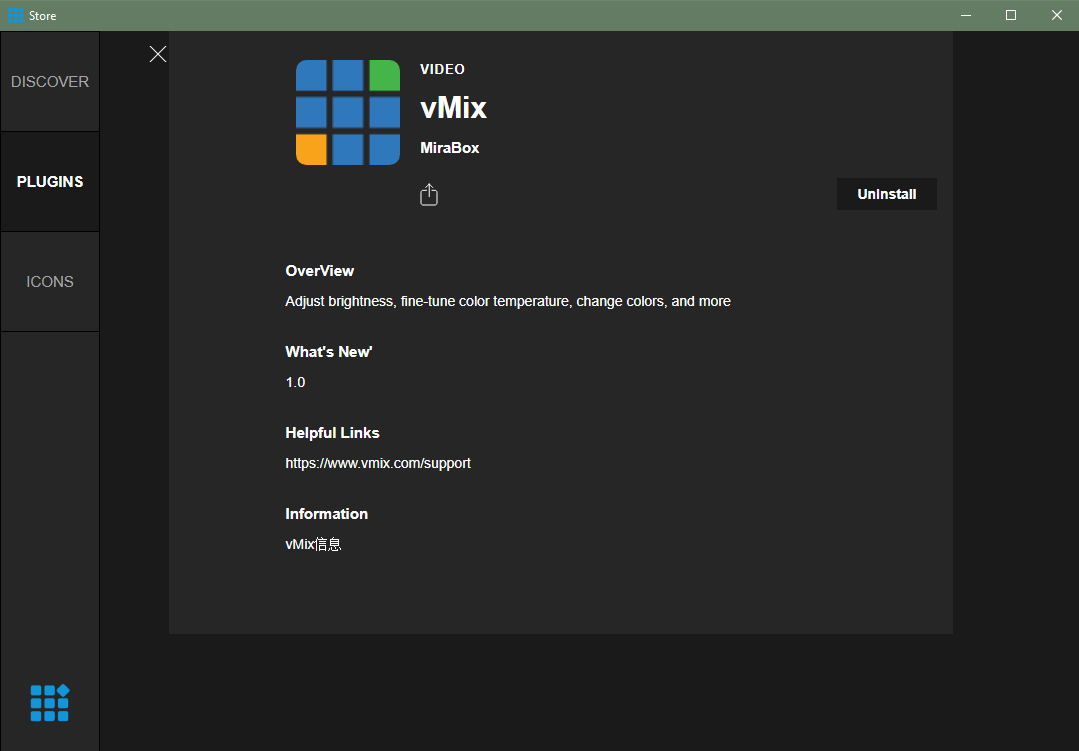Image resolution: width=1079 pixels, height=751 pixels.
Task: Click the VIDEO category label
Action: 442,69
